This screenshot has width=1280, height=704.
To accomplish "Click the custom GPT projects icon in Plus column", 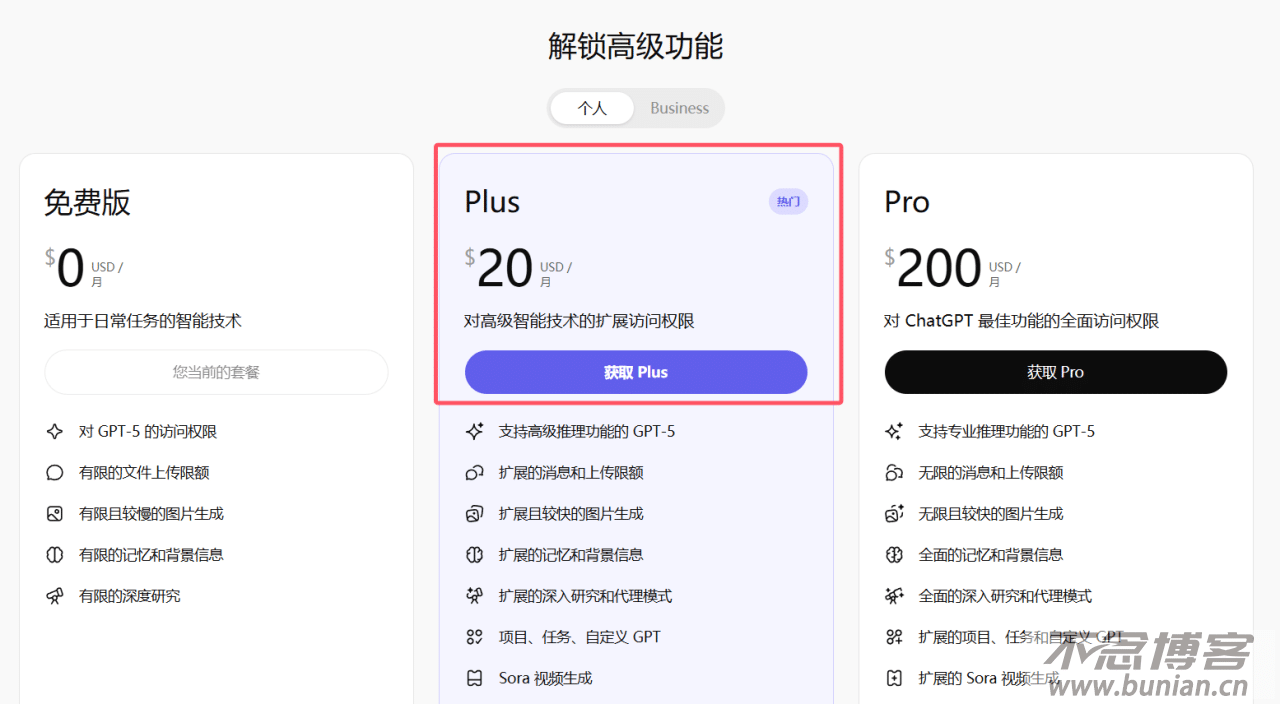I will pos(475,636).
